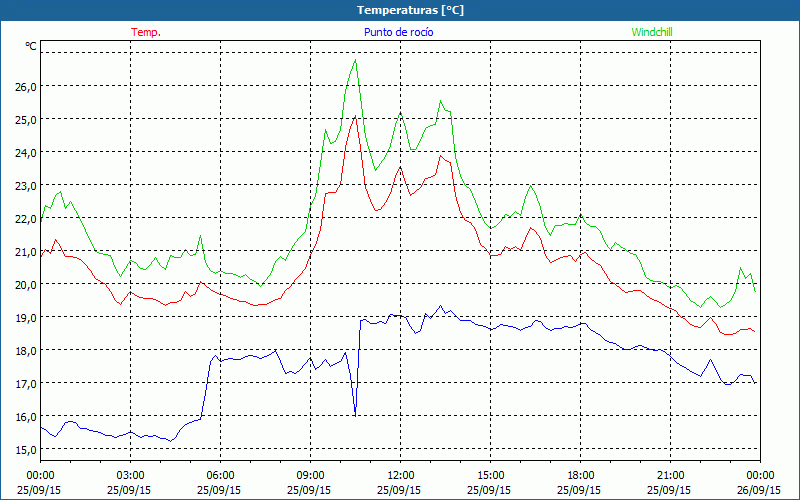Click the 22,0 y-axis value

click(26, 218)
